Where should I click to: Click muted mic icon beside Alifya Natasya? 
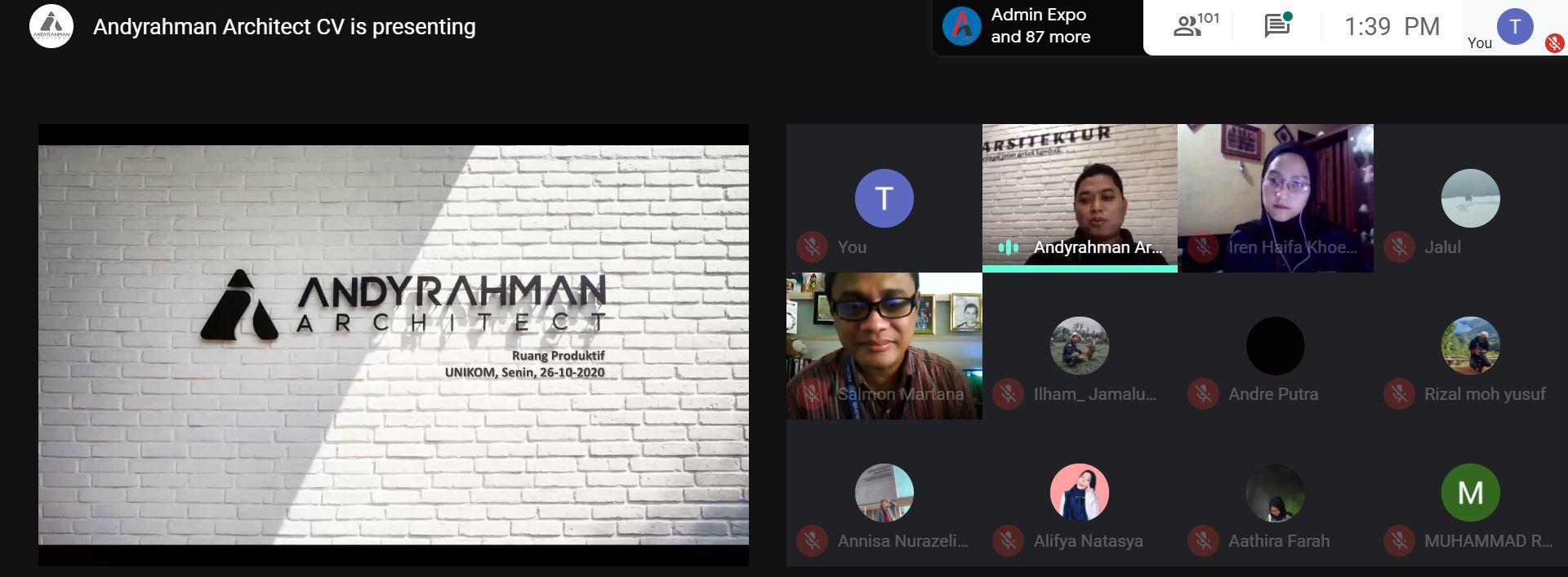tap(1008, 541)
